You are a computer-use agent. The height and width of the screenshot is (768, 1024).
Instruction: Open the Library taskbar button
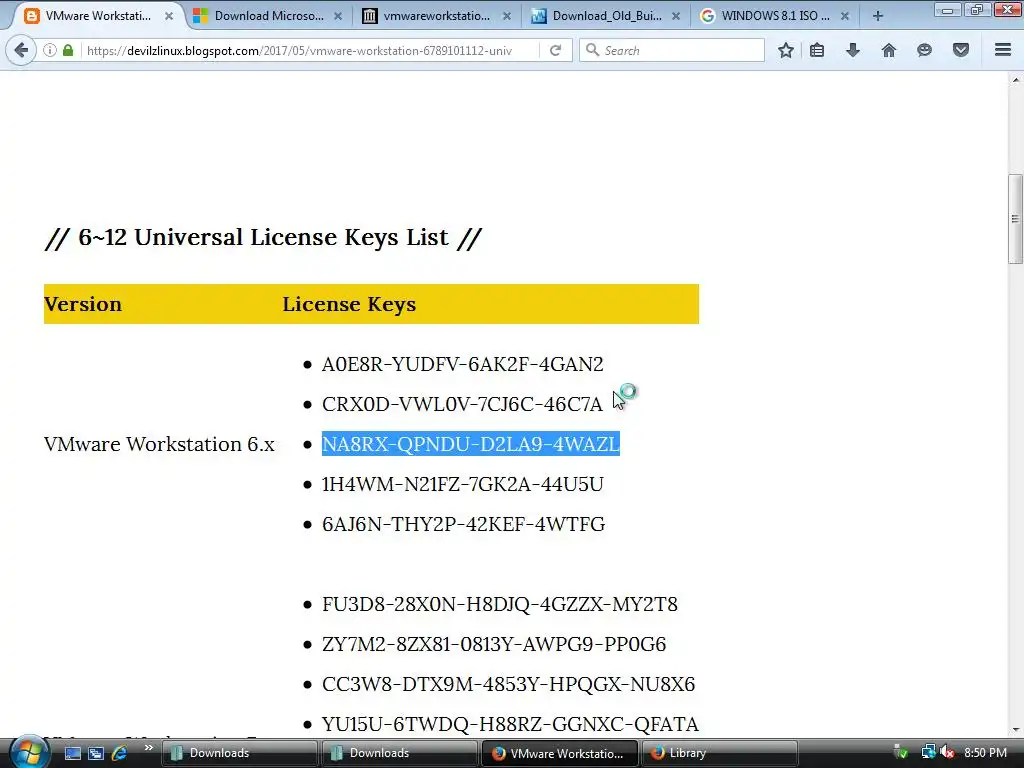pos(720,753)
